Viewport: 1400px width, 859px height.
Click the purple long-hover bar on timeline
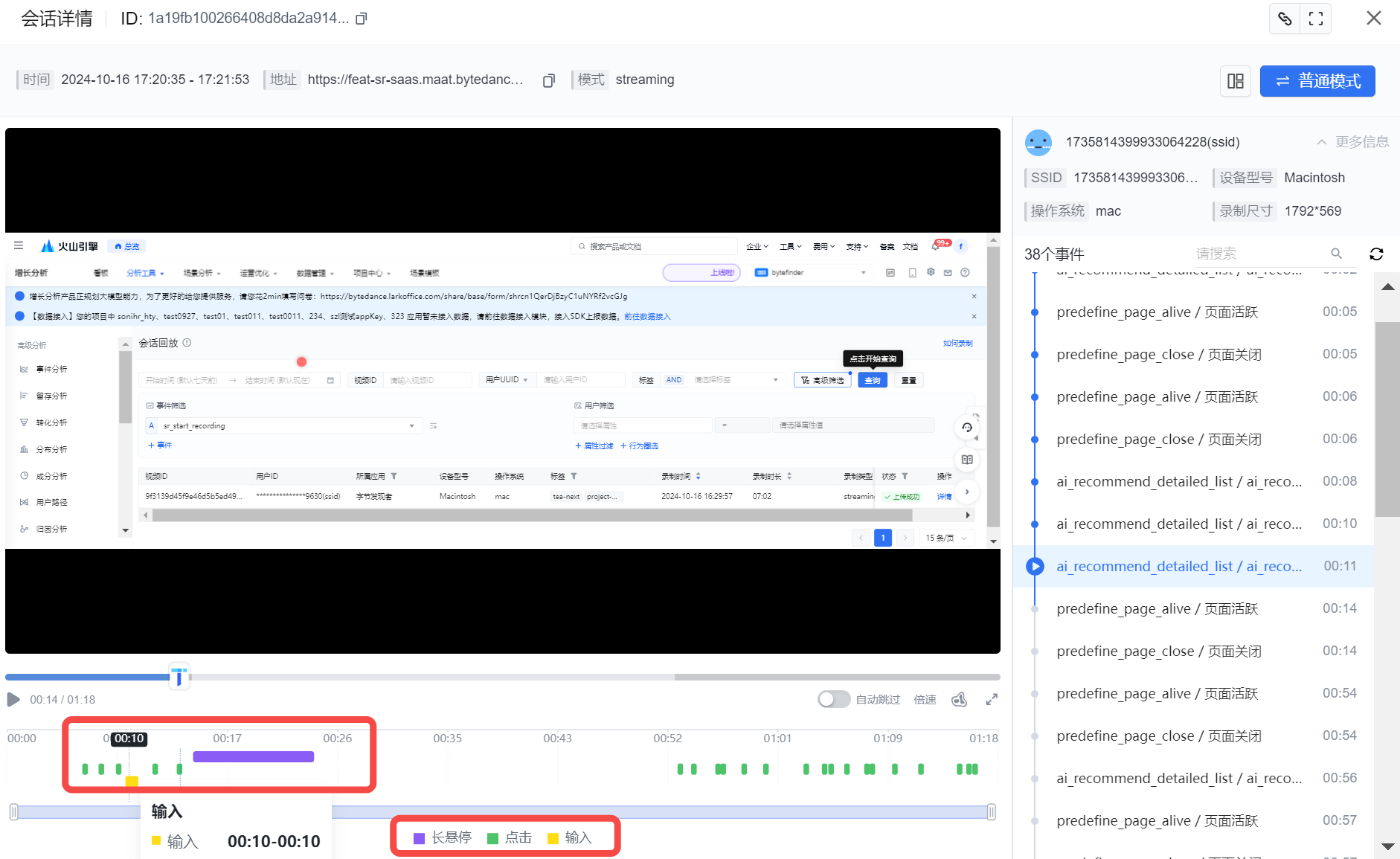pos(254,757)
